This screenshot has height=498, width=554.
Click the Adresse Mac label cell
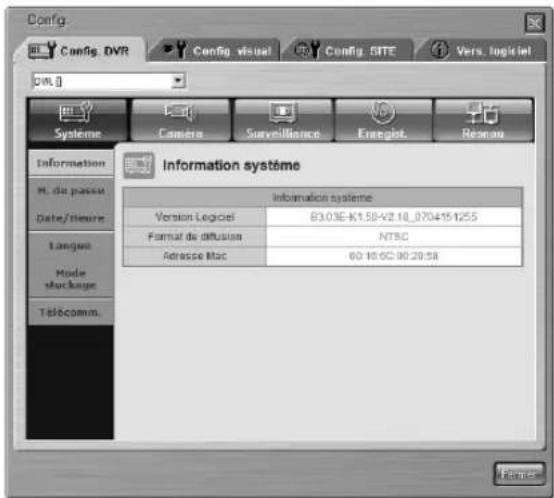tap(195, 256)
